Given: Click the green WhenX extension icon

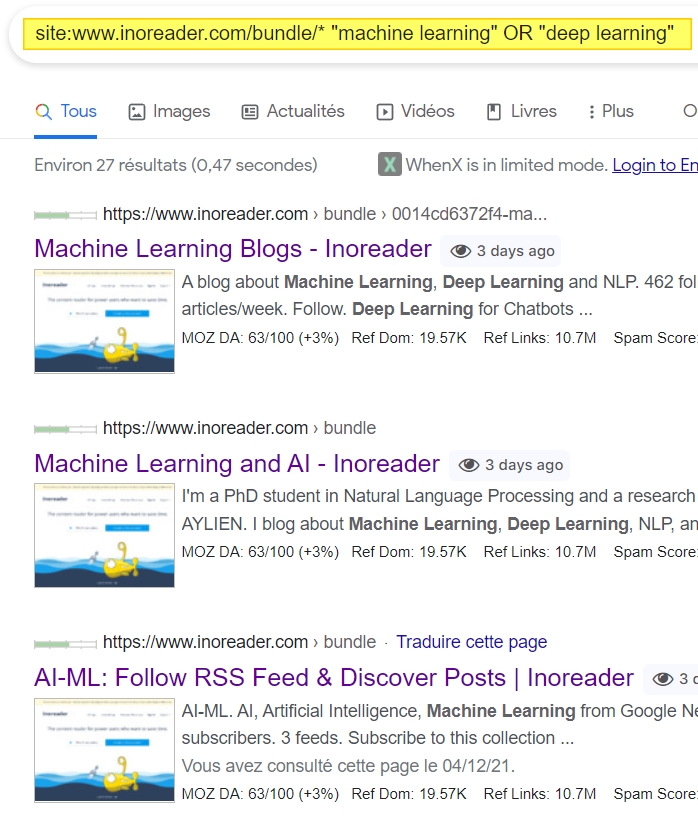Looking at the screenshot, I should tap(390, 165).
